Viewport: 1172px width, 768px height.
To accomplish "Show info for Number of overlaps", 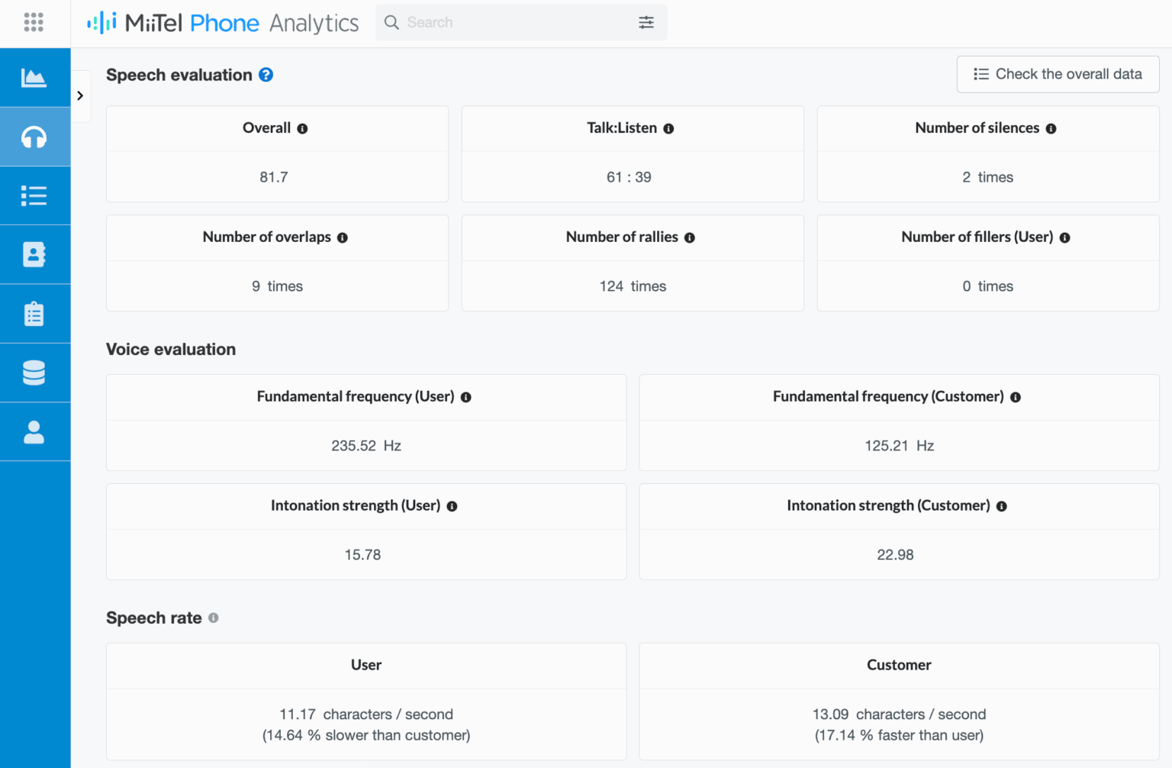I will pyautogui.click(x=343, y=238).
